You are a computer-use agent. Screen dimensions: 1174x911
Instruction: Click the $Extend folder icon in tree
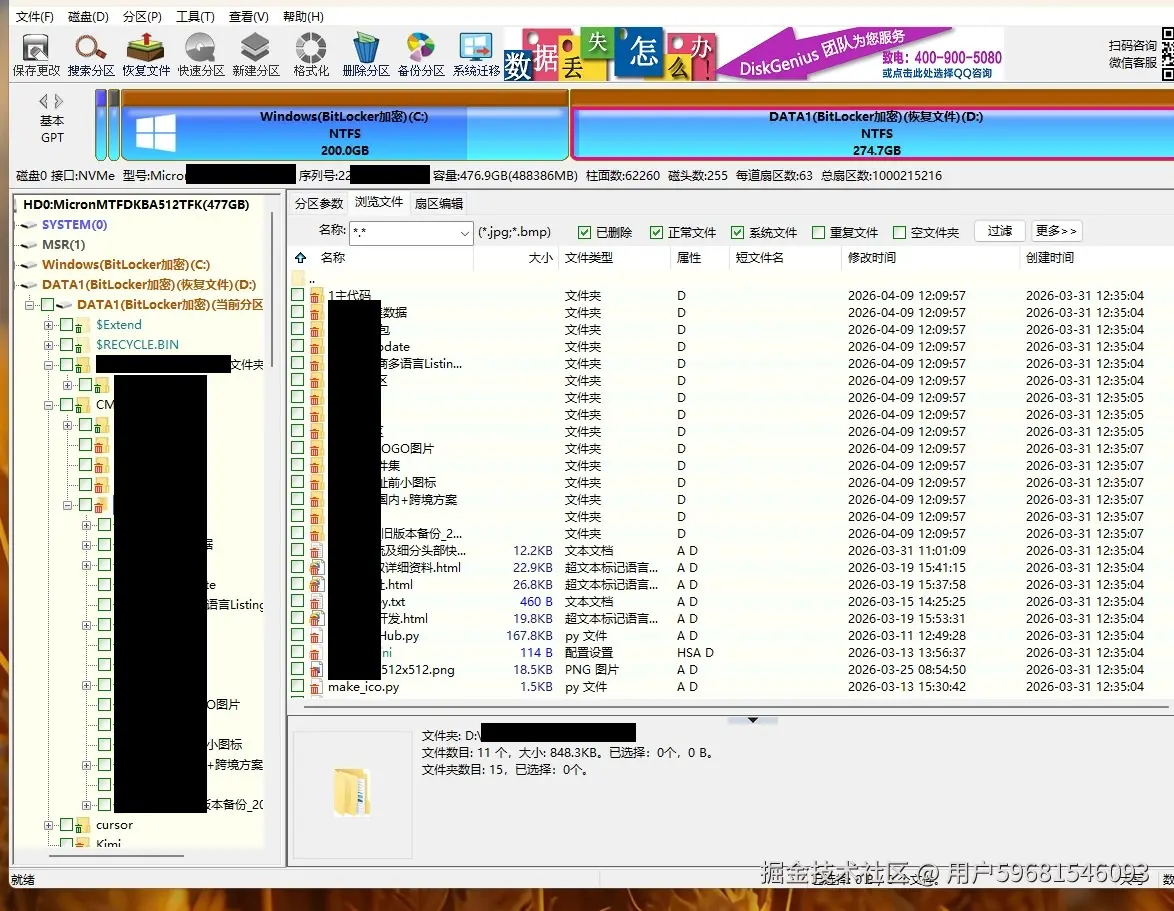82,325
